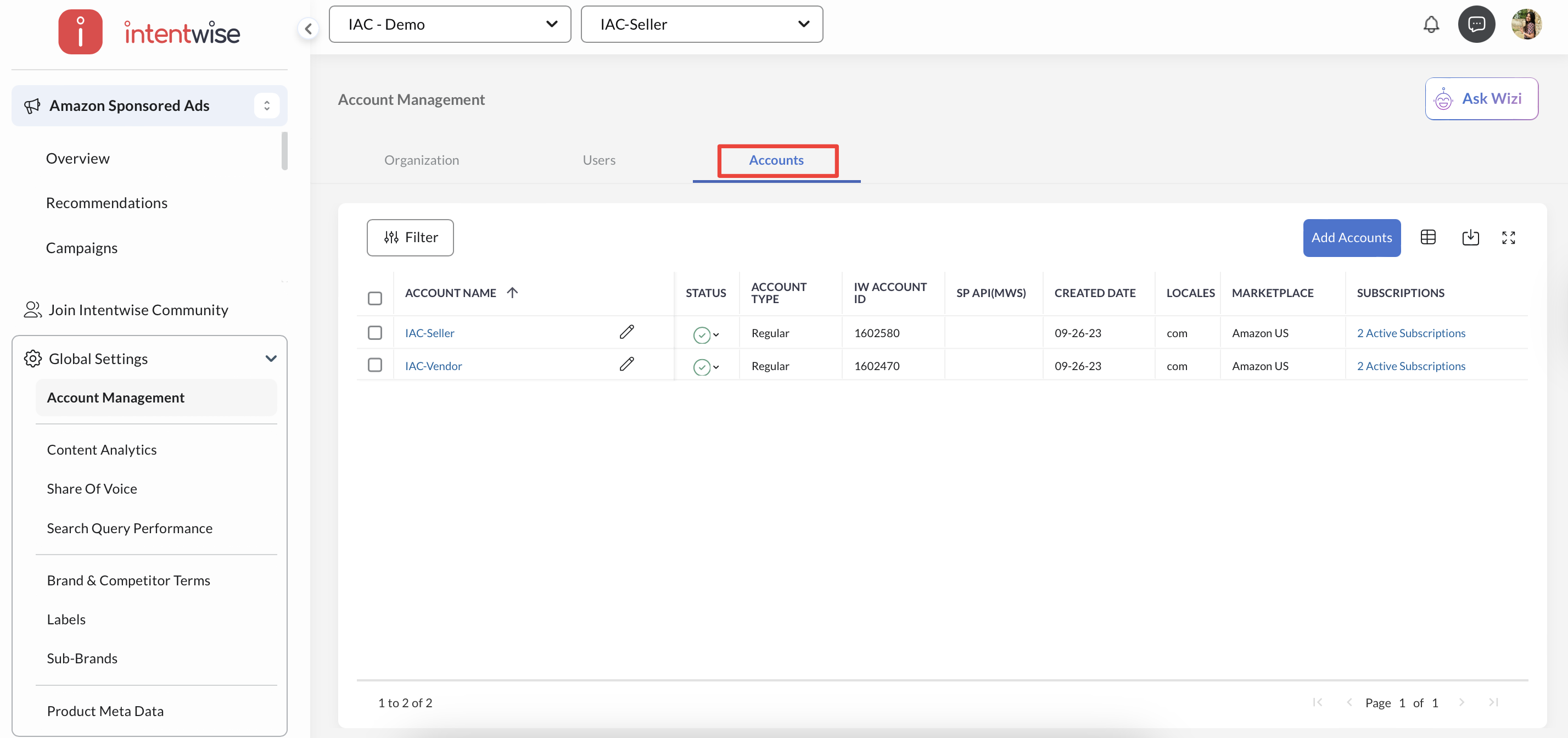Viewport: 1568px width, 738px height.
Task: Collapse the Global Settings section
Action: [271, 359]
